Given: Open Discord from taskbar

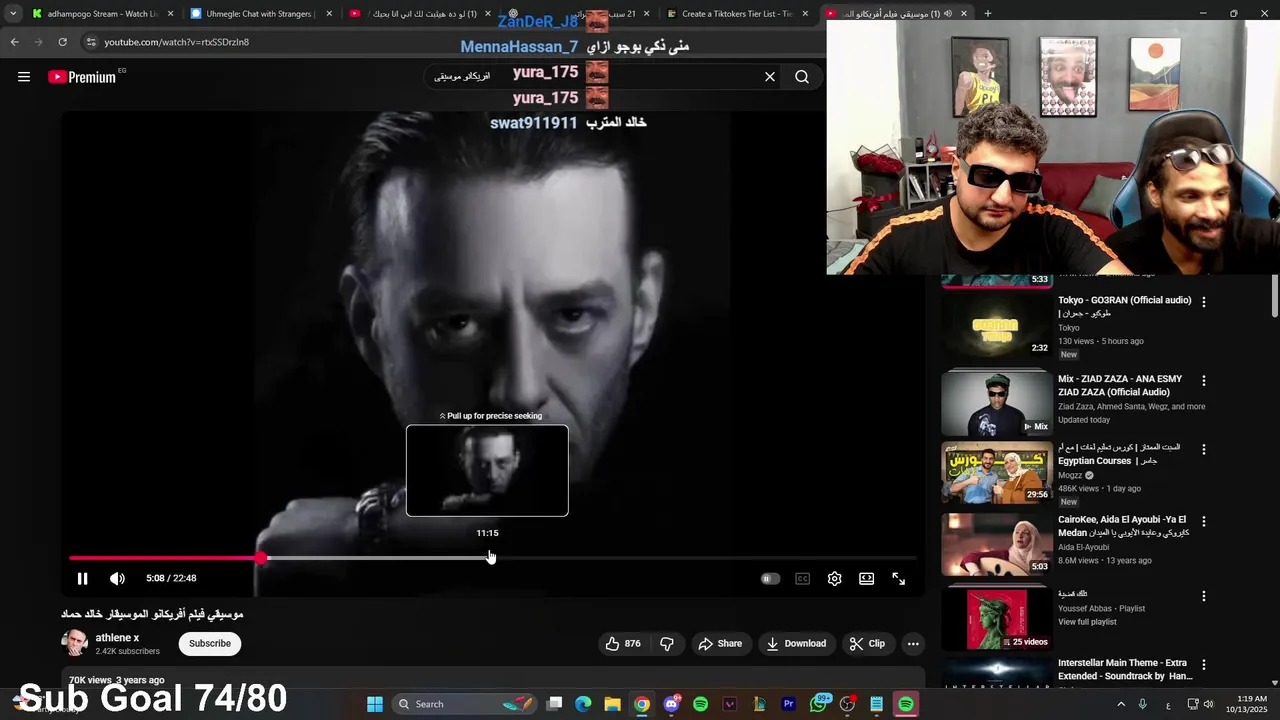Looking at the screenshot, I should tap(671, 704).
